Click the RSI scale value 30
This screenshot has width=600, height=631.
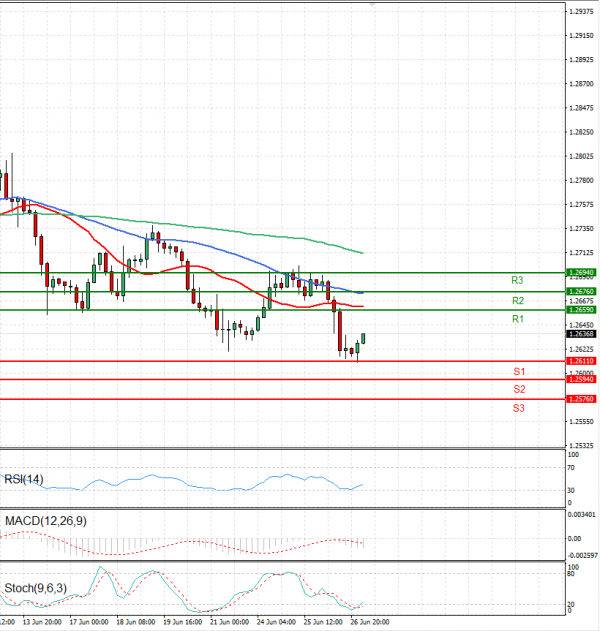click(x=571, y=490)
